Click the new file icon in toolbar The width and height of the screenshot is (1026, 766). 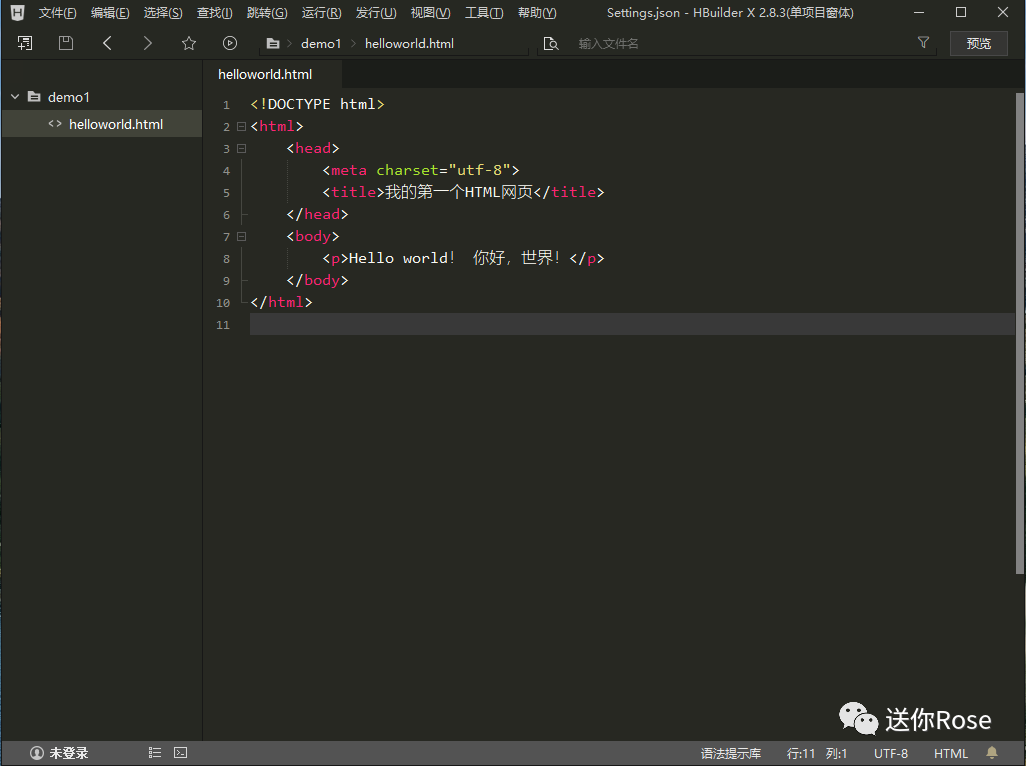(x=25, y=43)
